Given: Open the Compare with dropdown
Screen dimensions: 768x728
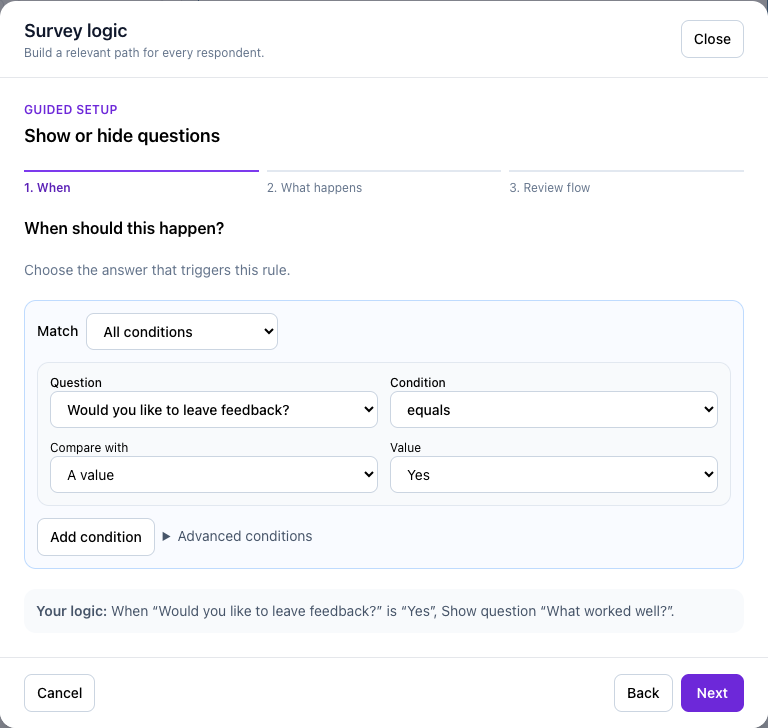Looking at the screenshot, I should pos(214,475).
